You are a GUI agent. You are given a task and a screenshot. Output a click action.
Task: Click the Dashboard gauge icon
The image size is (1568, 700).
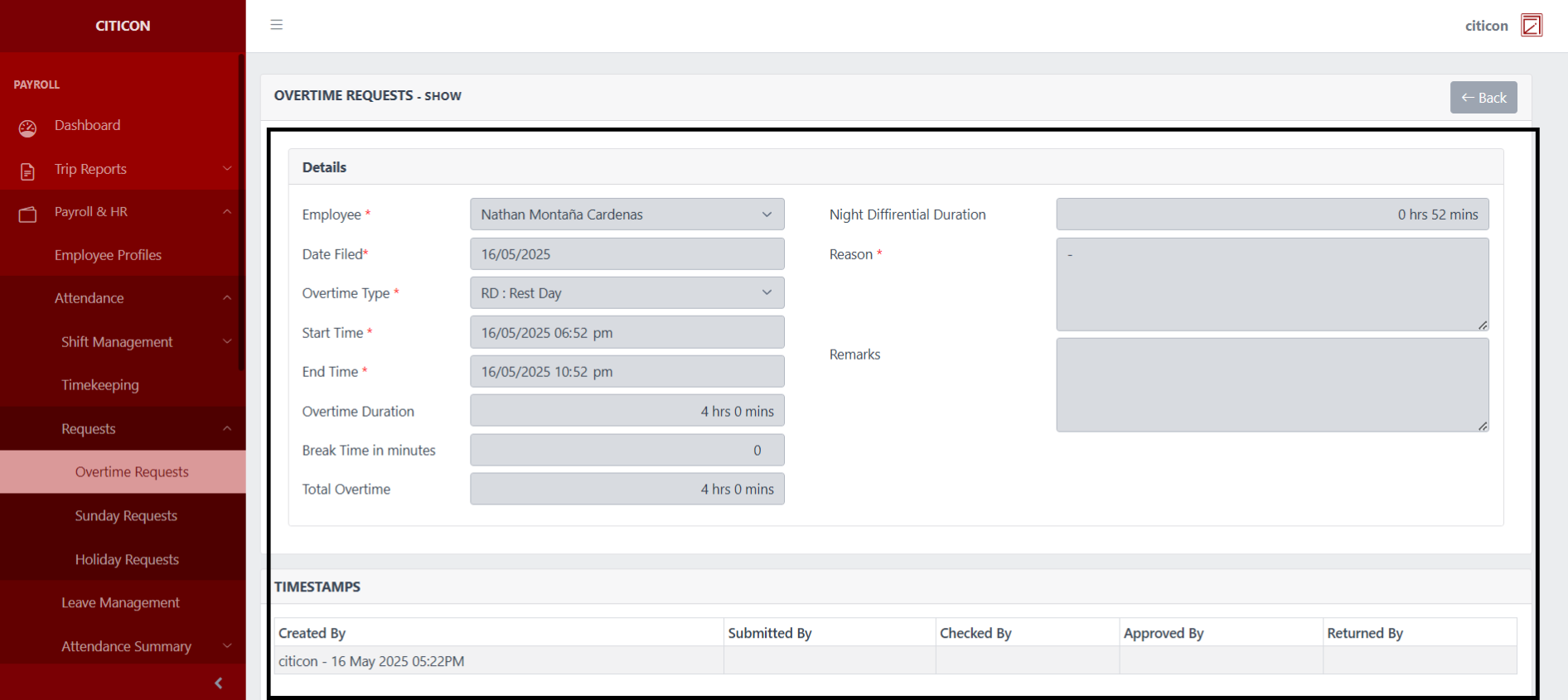[x=28, y=128]
